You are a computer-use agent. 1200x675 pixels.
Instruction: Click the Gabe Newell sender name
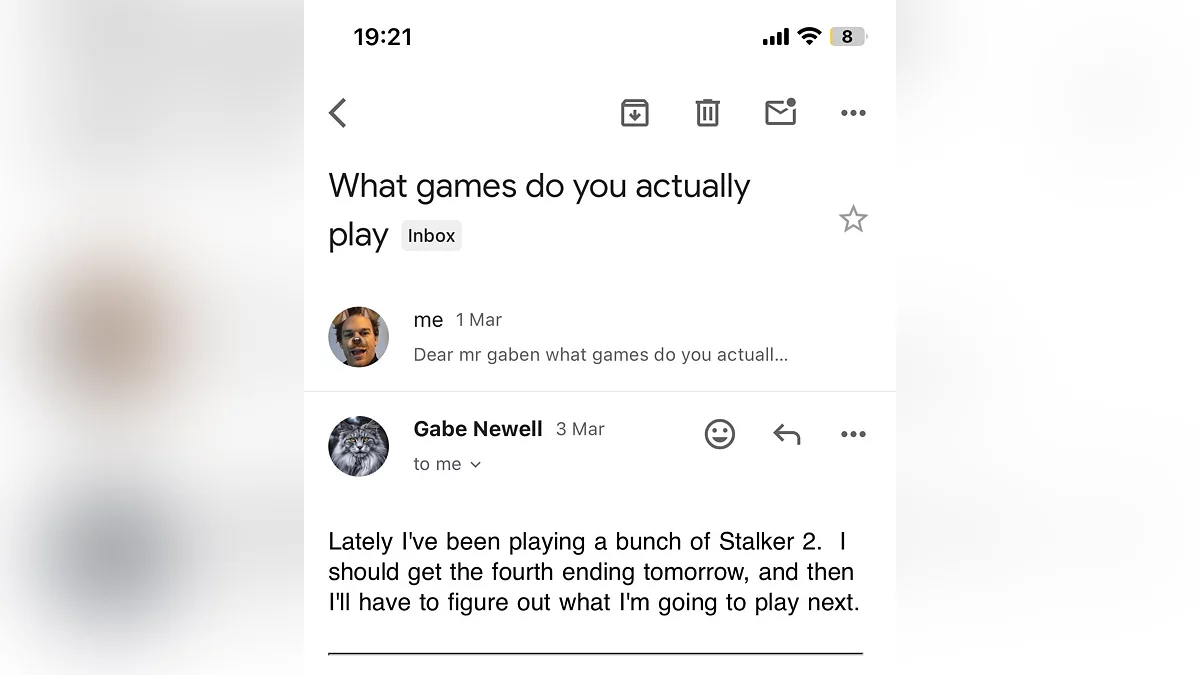tap(478, 429)
